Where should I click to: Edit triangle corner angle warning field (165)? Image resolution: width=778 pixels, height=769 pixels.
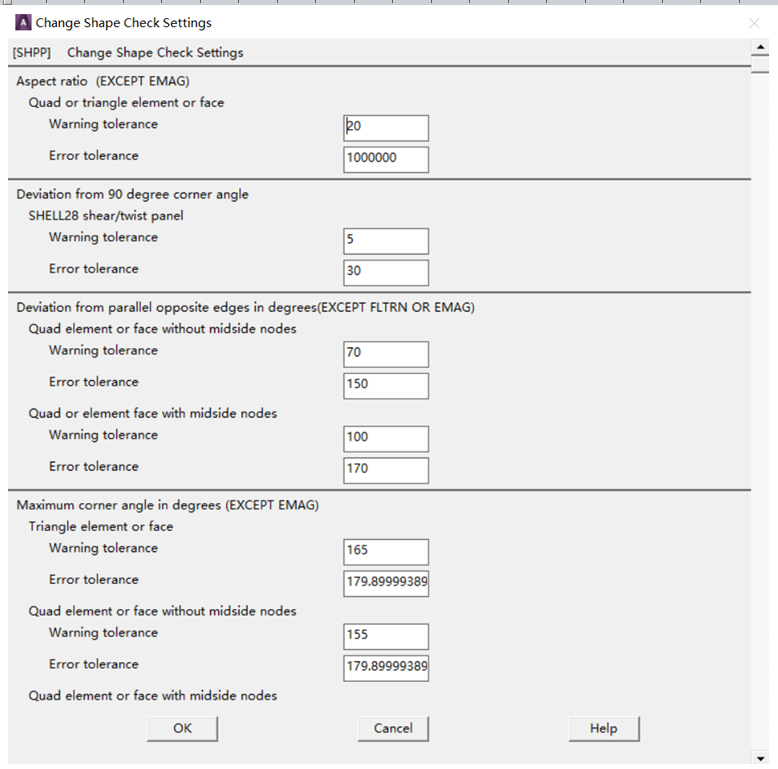click(386, 552)
